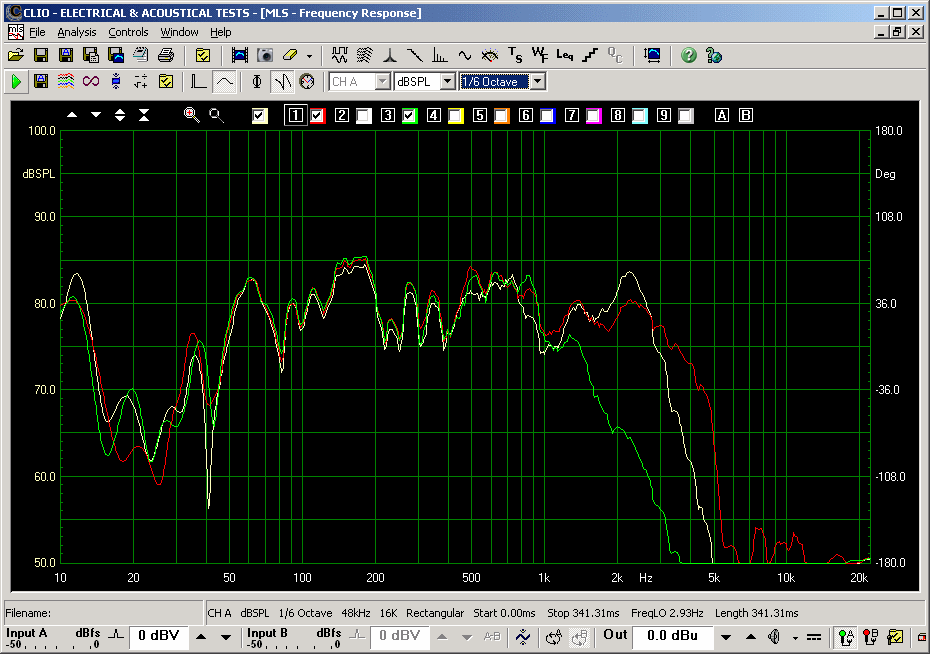The image size is (930, 654).
Task: Open the Leq analysis tool
Action: coord(565,55)
